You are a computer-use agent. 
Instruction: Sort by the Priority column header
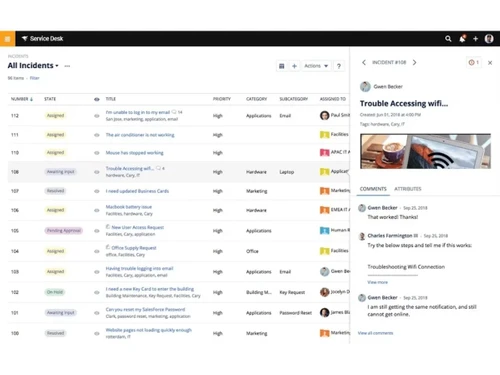222,99
